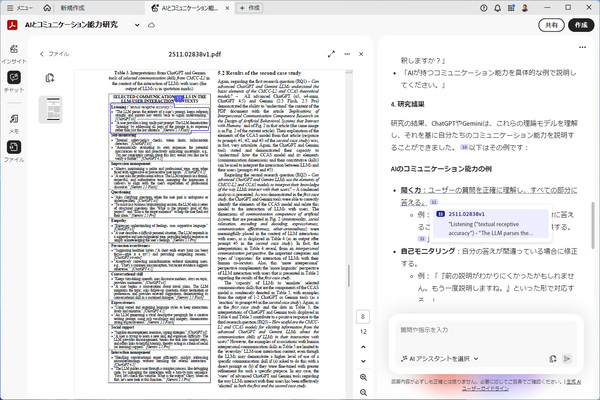The height and width of the screenshot is (400, 600).
Task: Click the send message arrow button
Action: point(567,358)
